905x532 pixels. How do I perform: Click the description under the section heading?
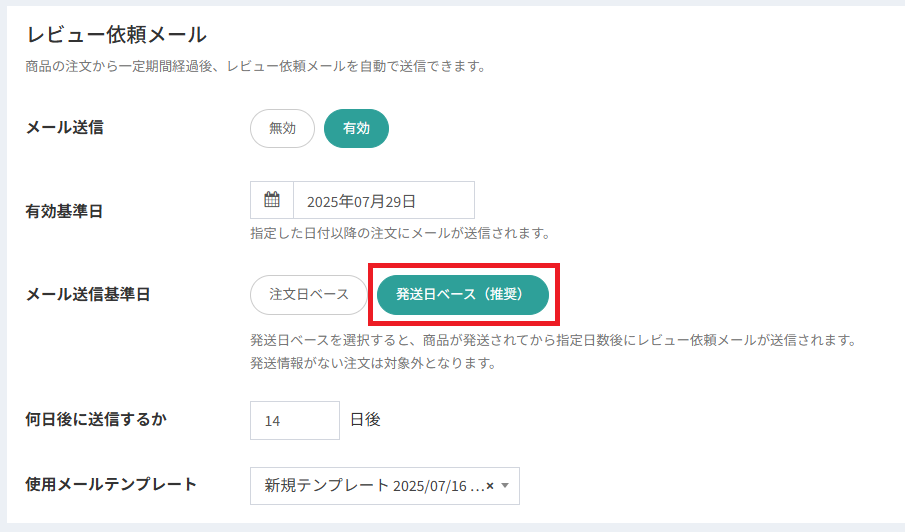tap(255, 68)
